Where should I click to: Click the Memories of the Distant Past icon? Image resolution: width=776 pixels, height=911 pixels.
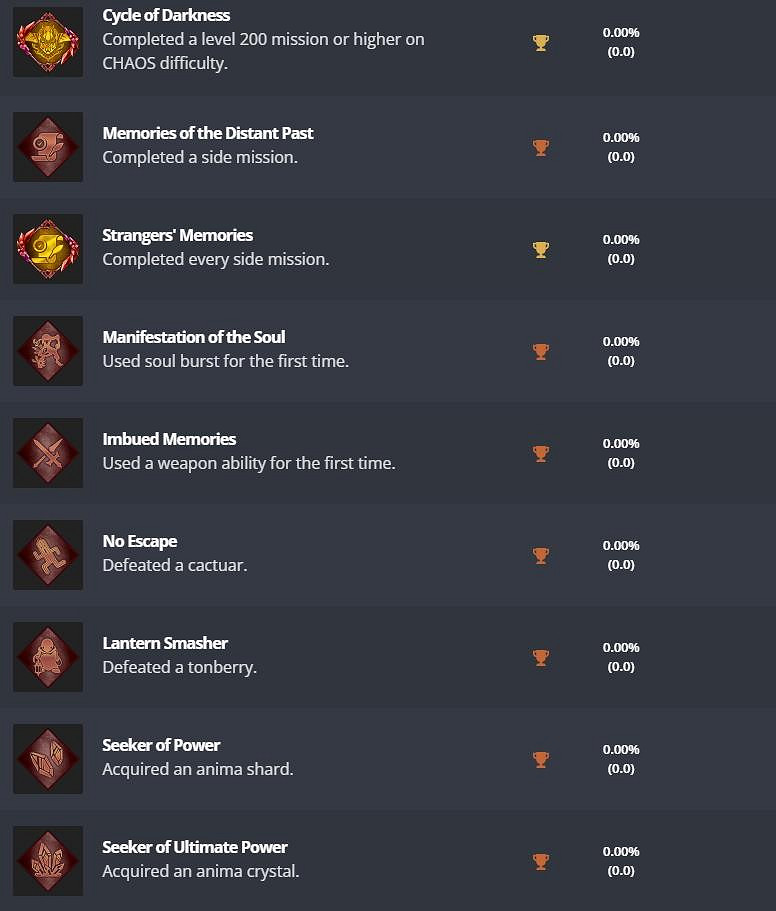click(x=48, y=147)
